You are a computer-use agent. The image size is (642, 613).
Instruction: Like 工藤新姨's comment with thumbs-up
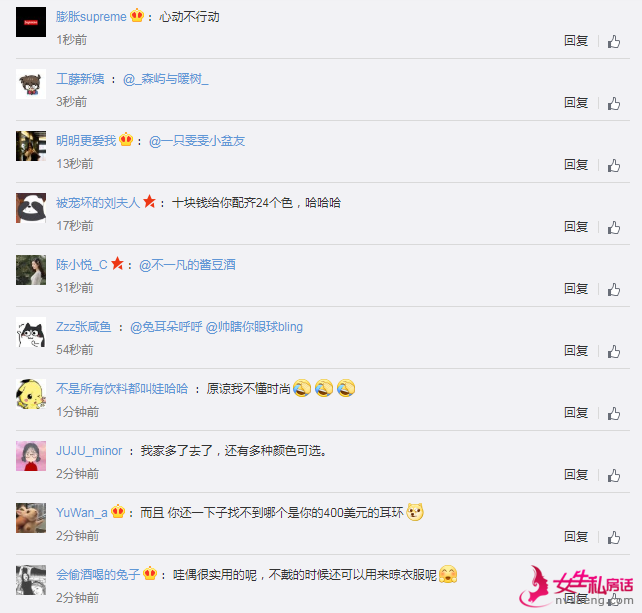tap(613, 103)
